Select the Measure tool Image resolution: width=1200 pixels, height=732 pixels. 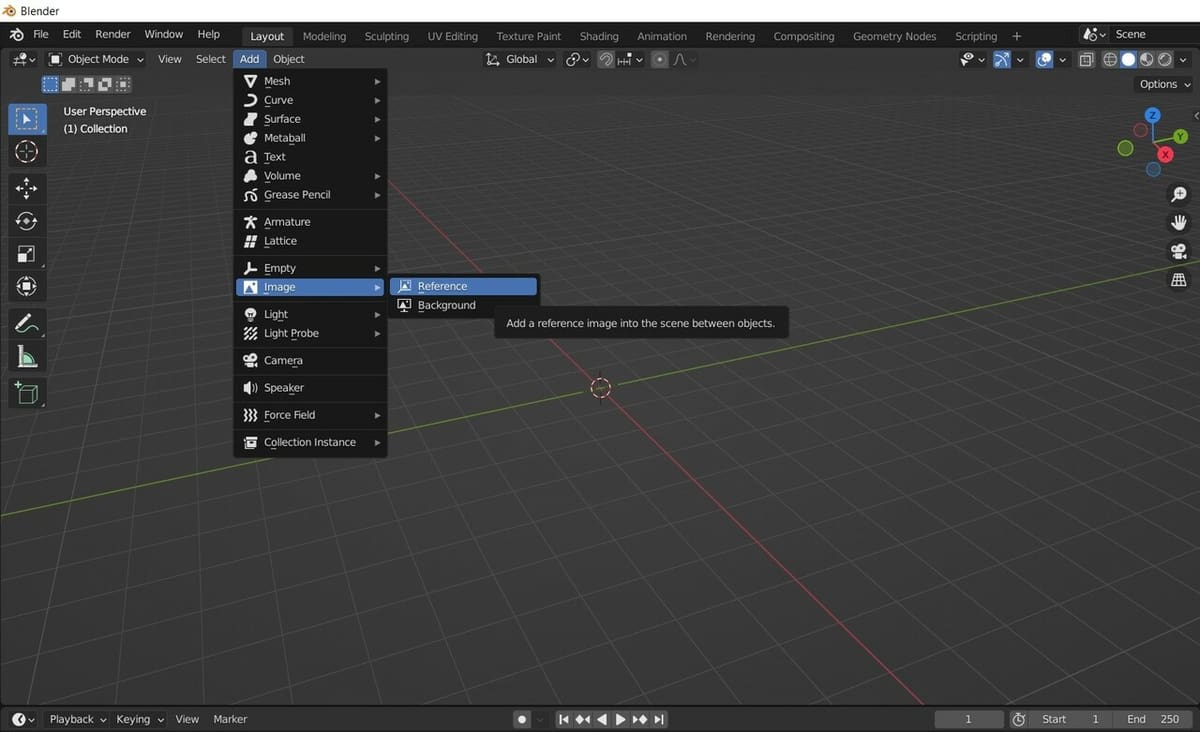[27, 357]
